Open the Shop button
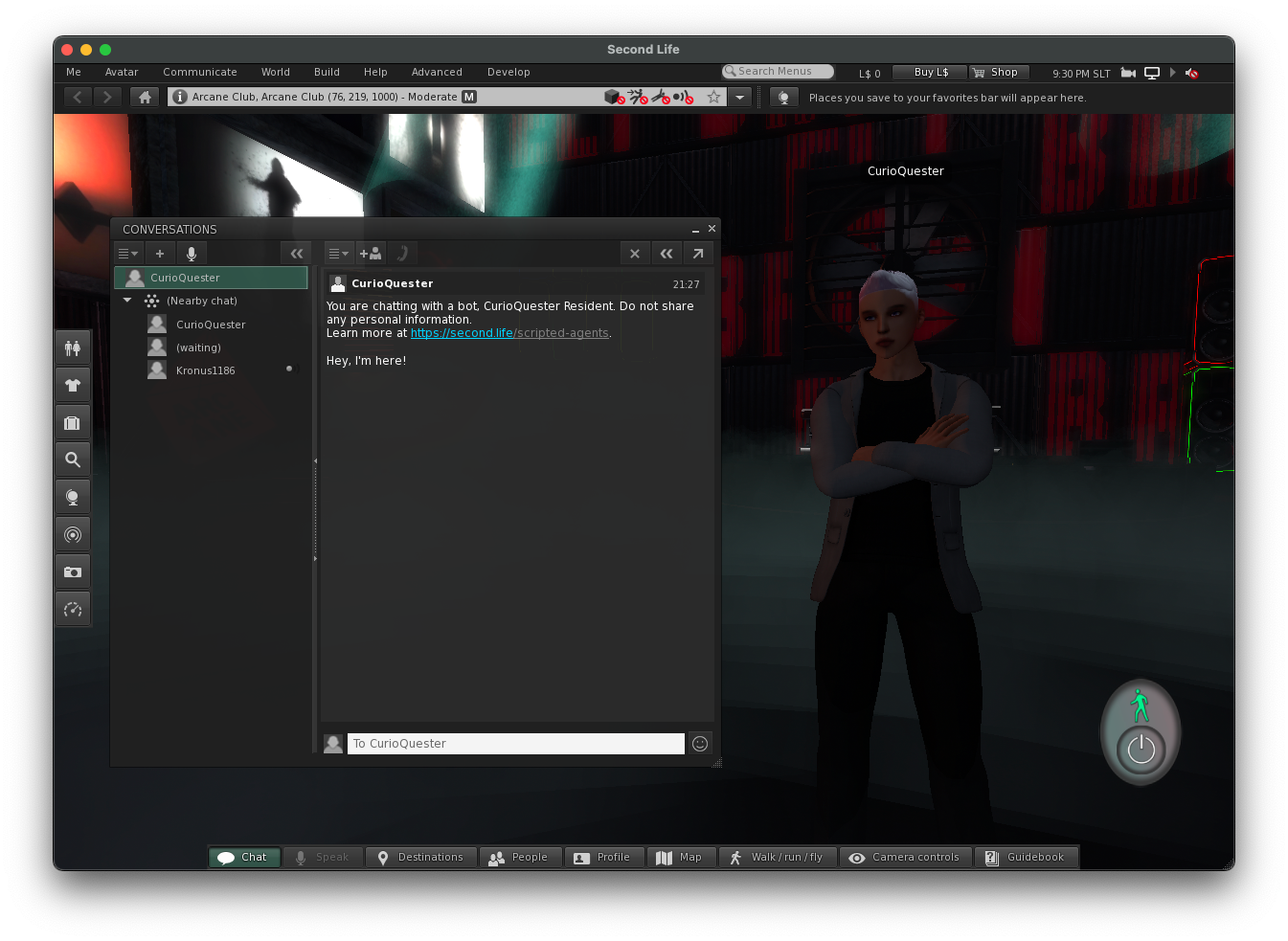1288x941 pixels. (x=999, y=73)
